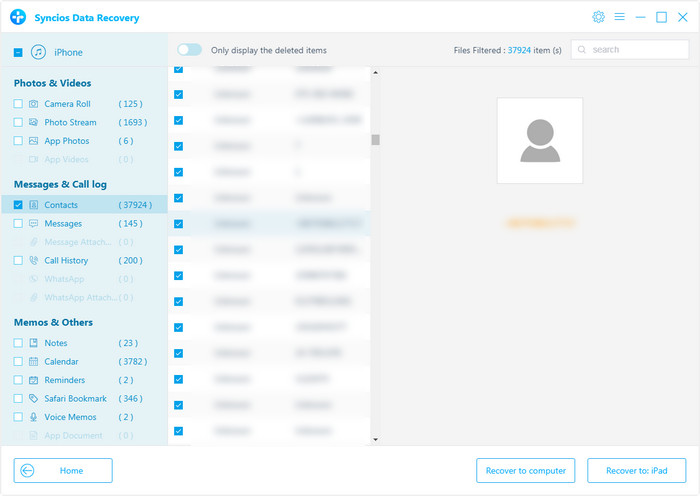
Task: Check the Notes checkbox
Action: point(18,343)
